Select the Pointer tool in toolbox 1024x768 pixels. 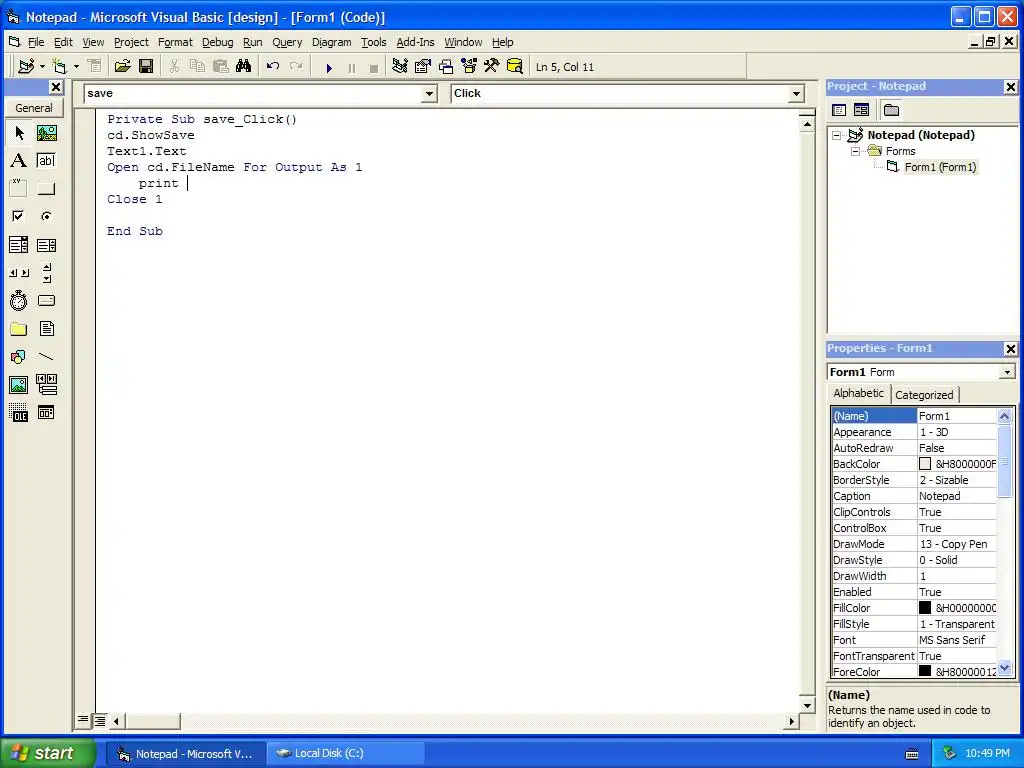pos(19,133)
